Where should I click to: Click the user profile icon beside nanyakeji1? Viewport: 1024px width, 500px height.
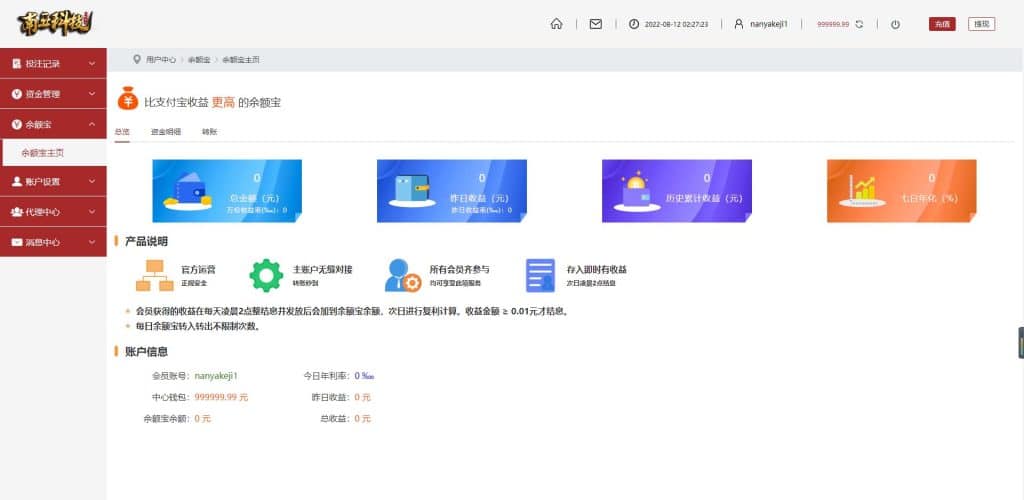click(x=739, y=24)
